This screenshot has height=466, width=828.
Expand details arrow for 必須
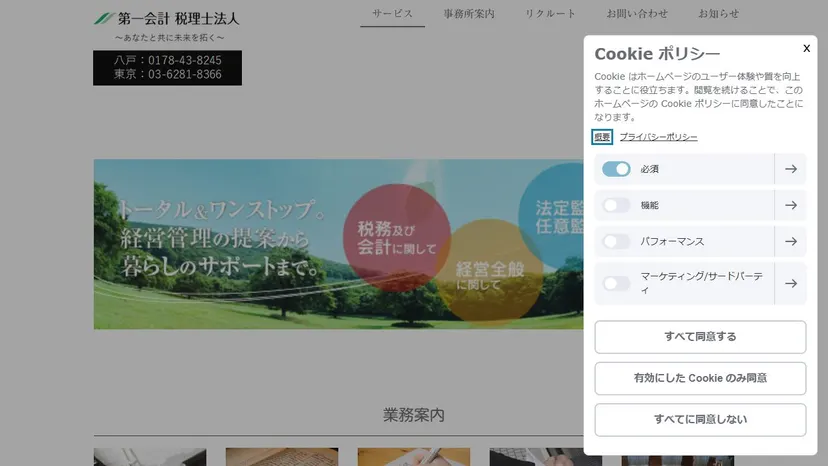click(791, 169)
